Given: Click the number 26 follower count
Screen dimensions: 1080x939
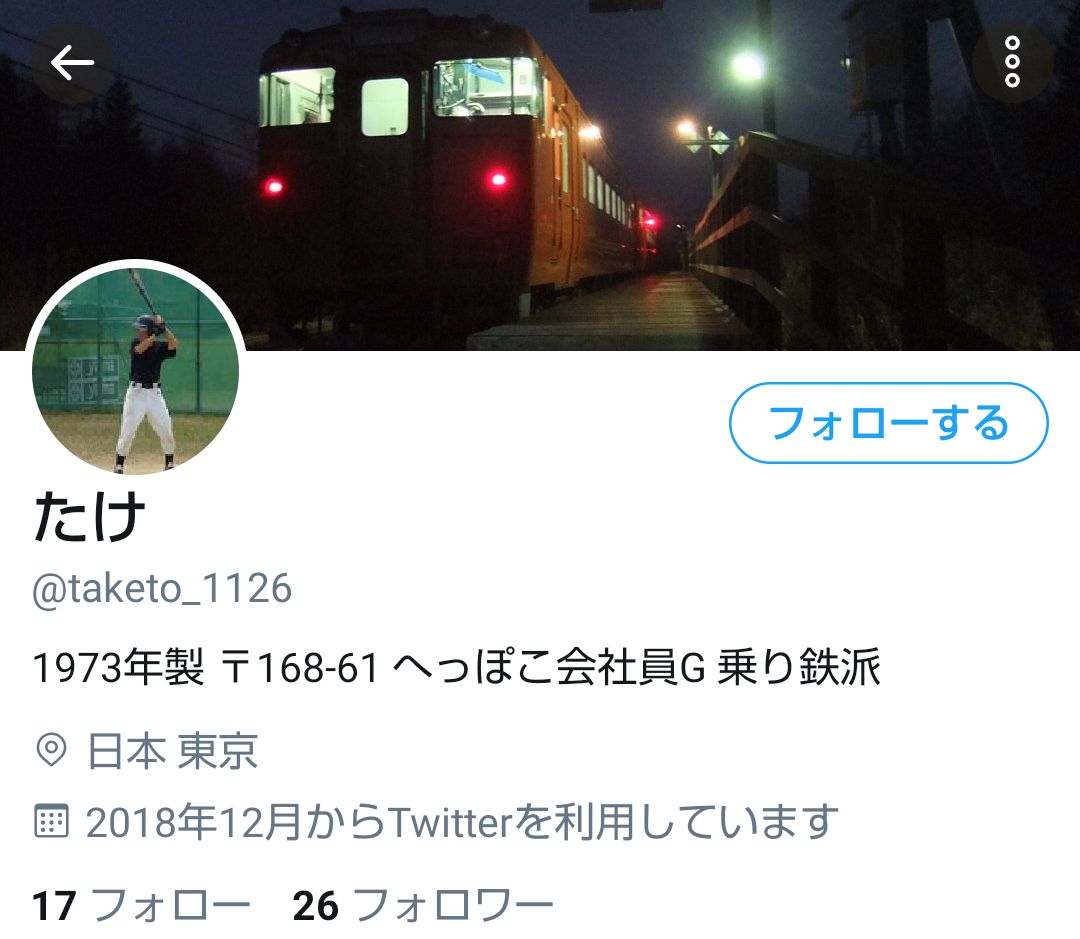Looking at the screenshot, I should 315,906.
